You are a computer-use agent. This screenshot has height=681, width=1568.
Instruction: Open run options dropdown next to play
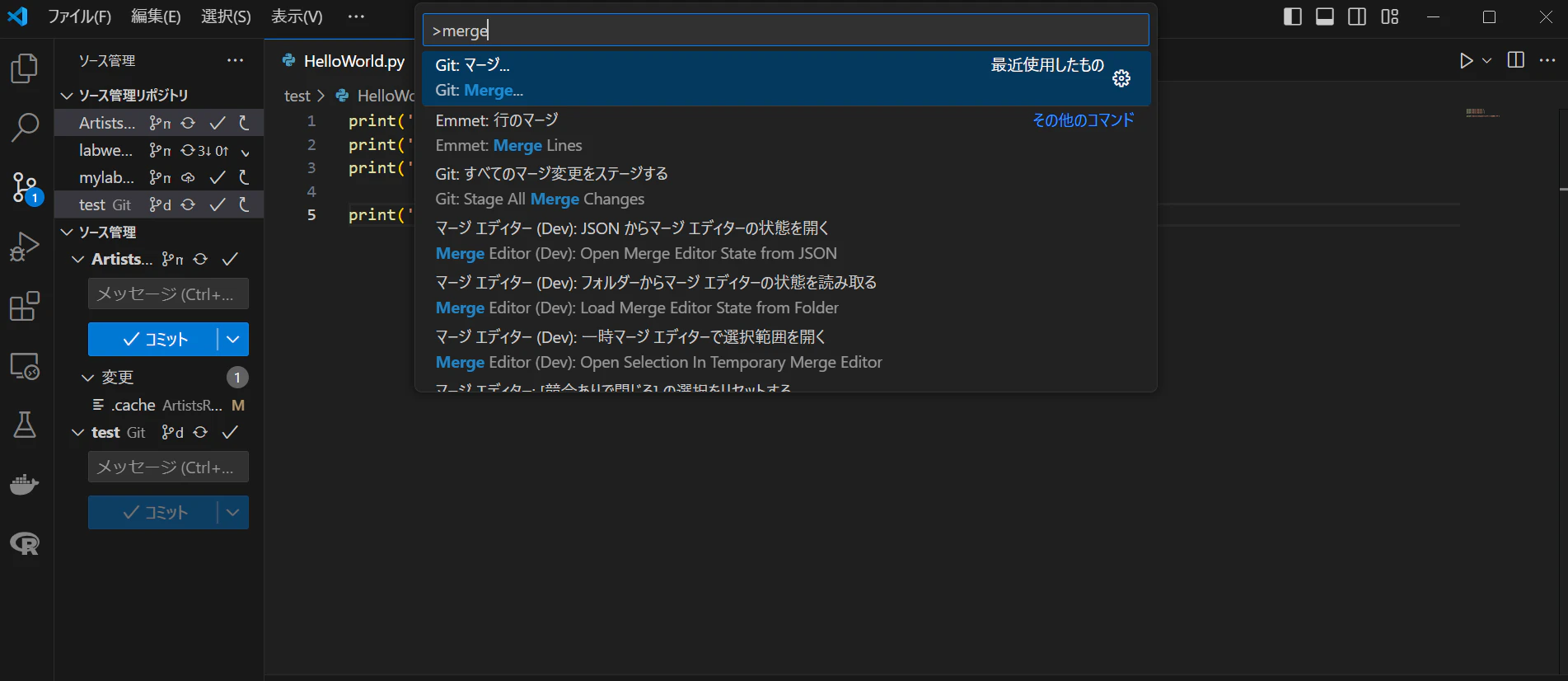pyautogui.click(x=1487, y=60)
